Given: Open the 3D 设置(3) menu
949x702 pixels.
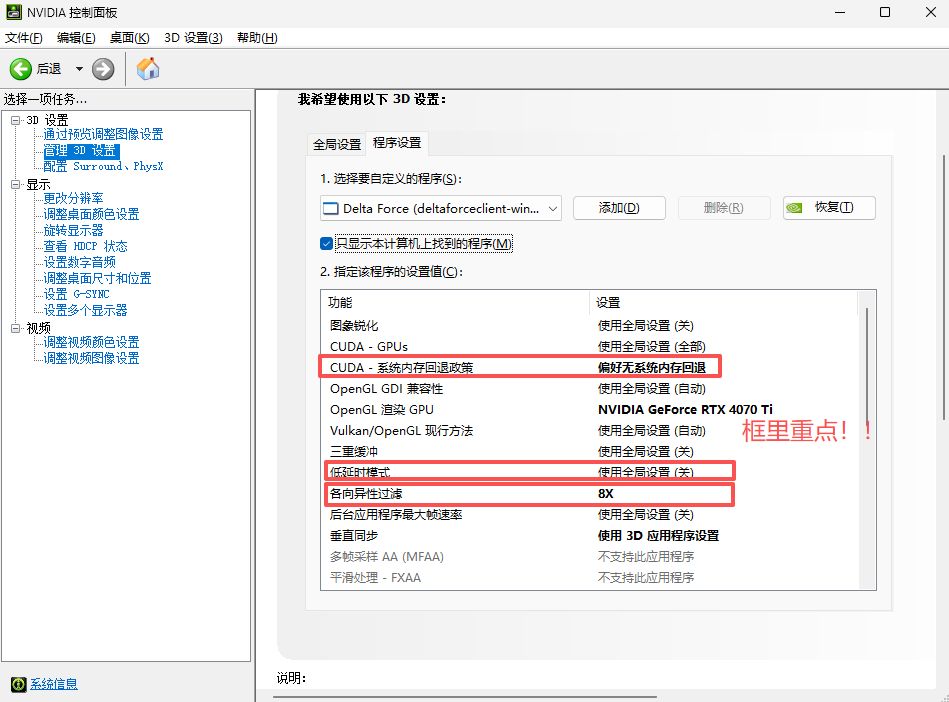Looking at the screenshot, I should pos(193,38).
